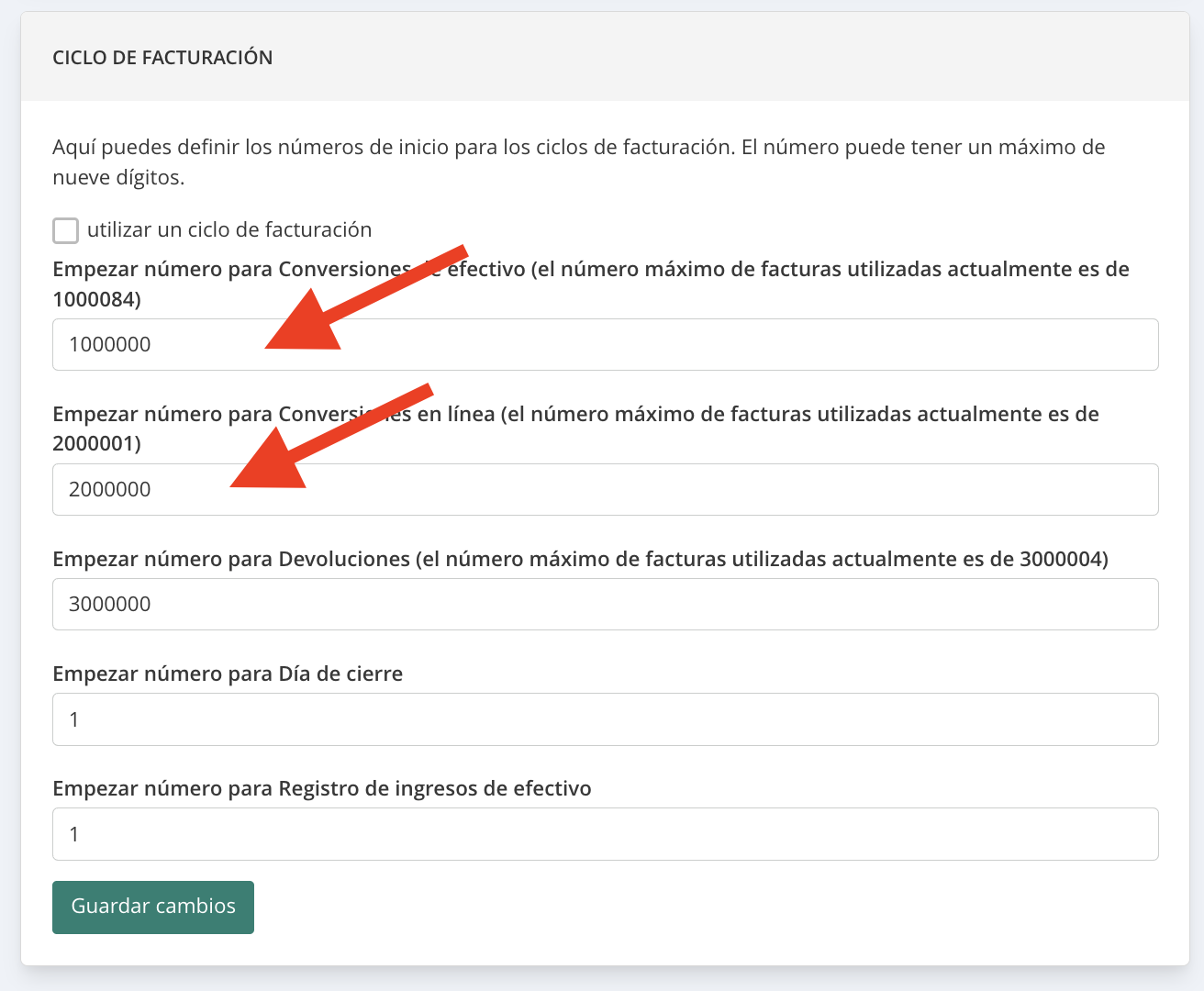The image size is (1204, 991).
Task: Click the Devoluciones start number field with 3000000
Action: coord(606,605)
